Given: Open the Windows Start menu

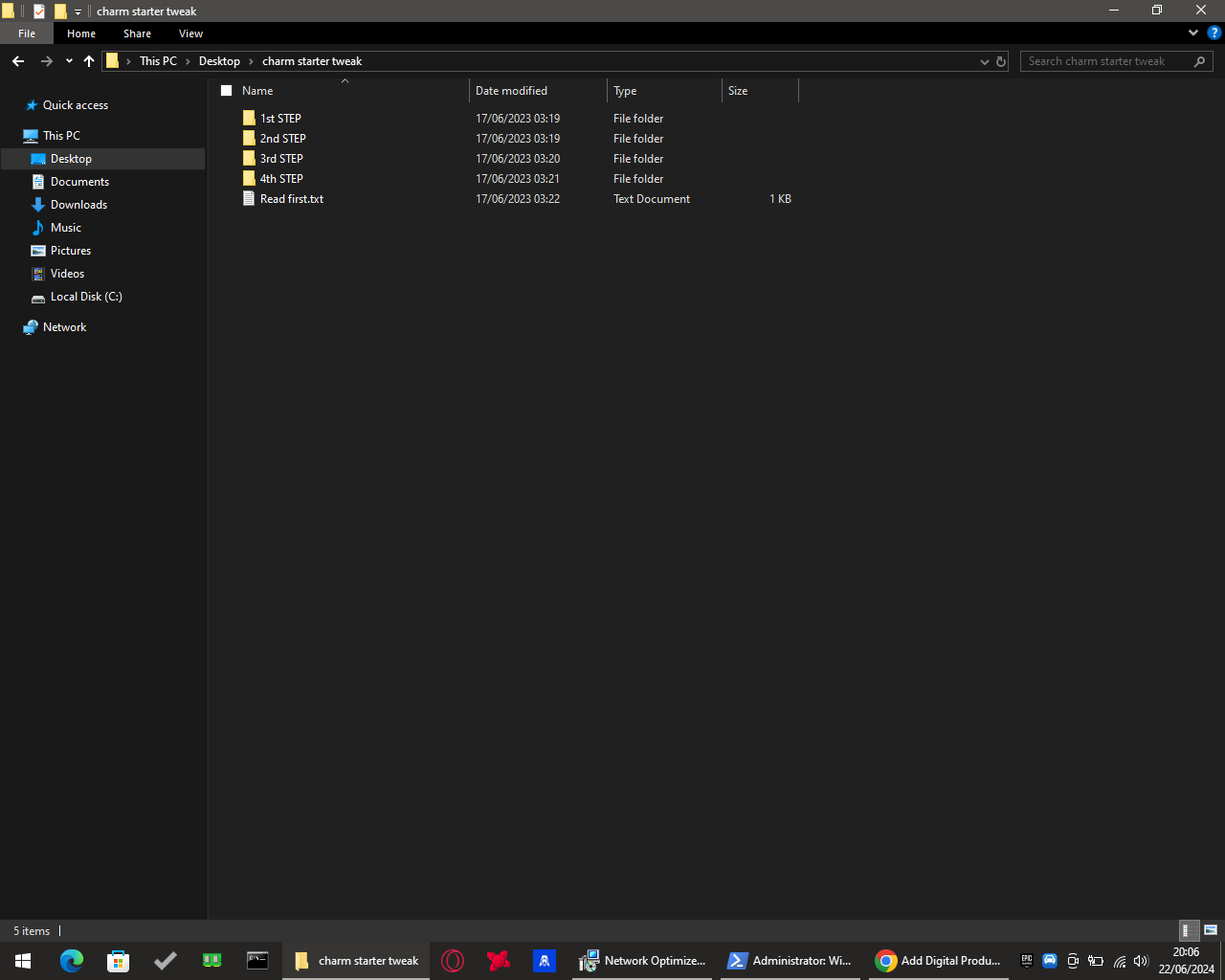Looking at the screenshot, I should point(23,961).
